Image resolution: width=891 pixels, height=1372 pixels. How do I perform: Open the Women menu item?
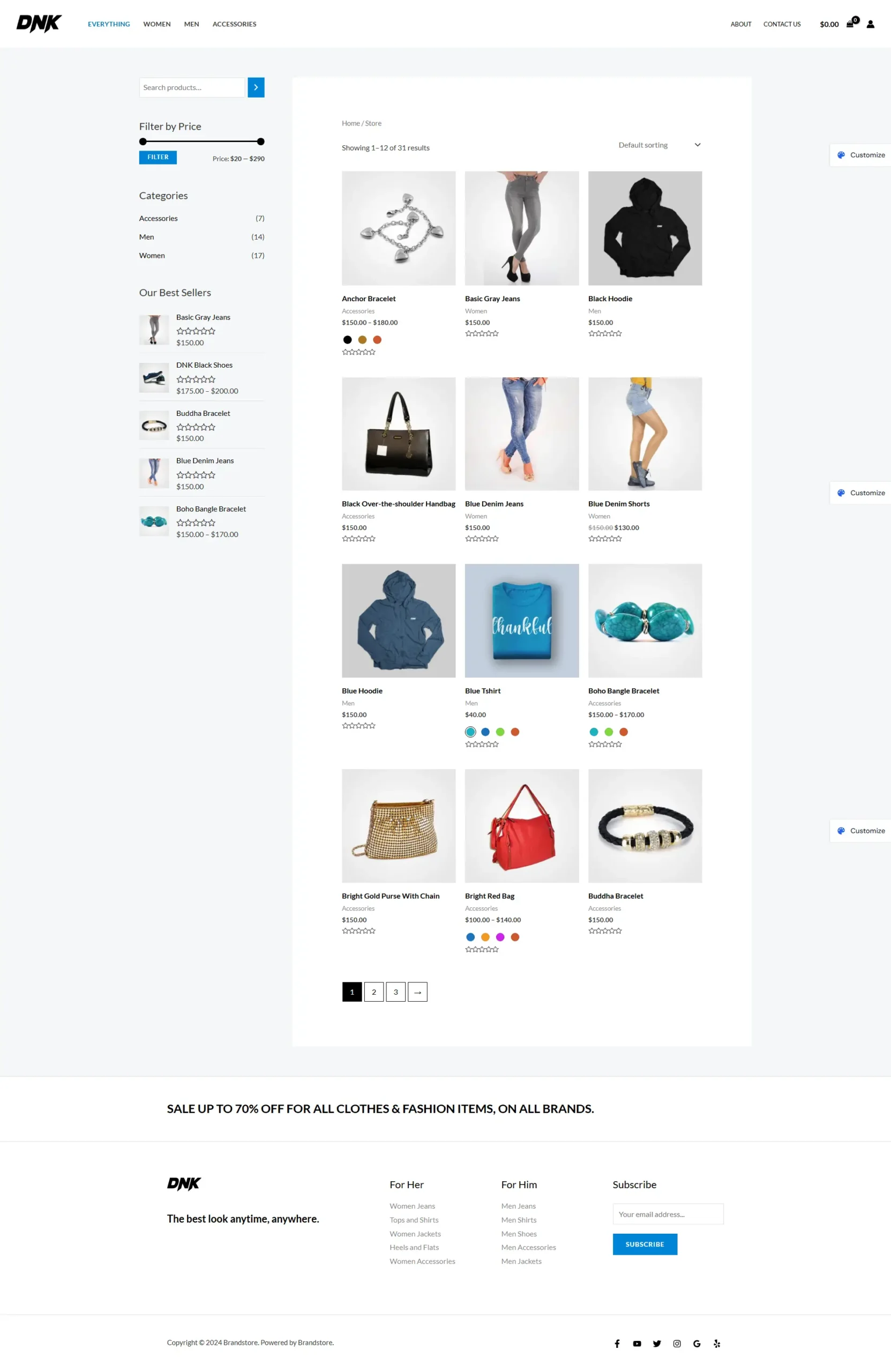pos(157,24)
